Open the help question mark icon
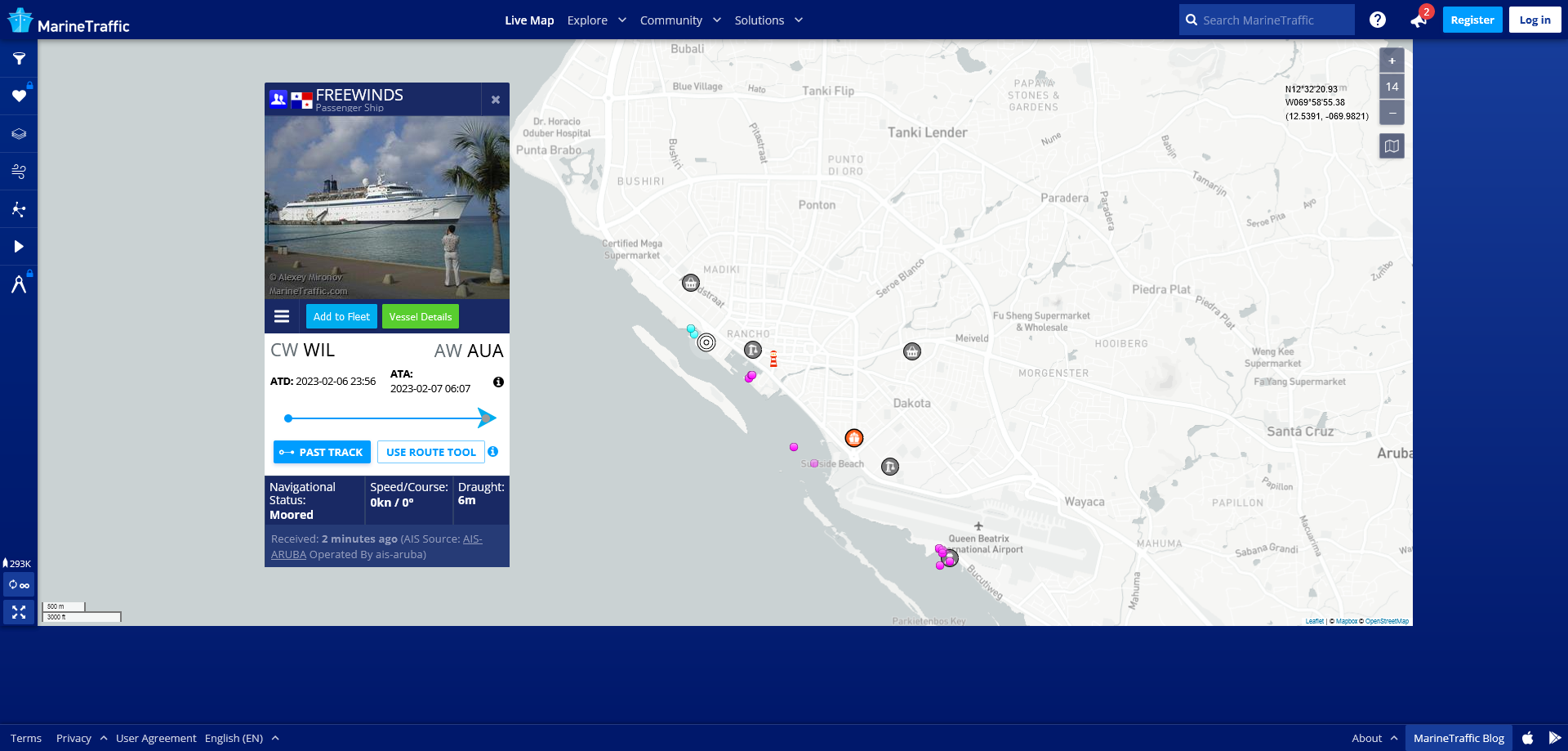Image resolution: width=1568 pixels, height=751 pixels. 1378,20
